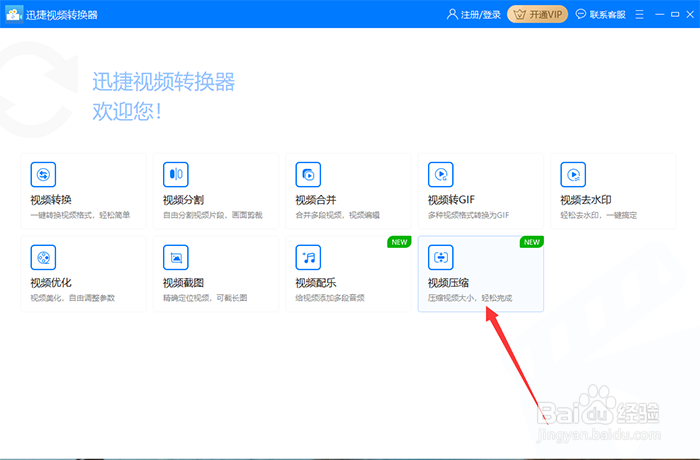Select the 视频转GIF title text
The image size is (700, 460).
pos(451,200)
